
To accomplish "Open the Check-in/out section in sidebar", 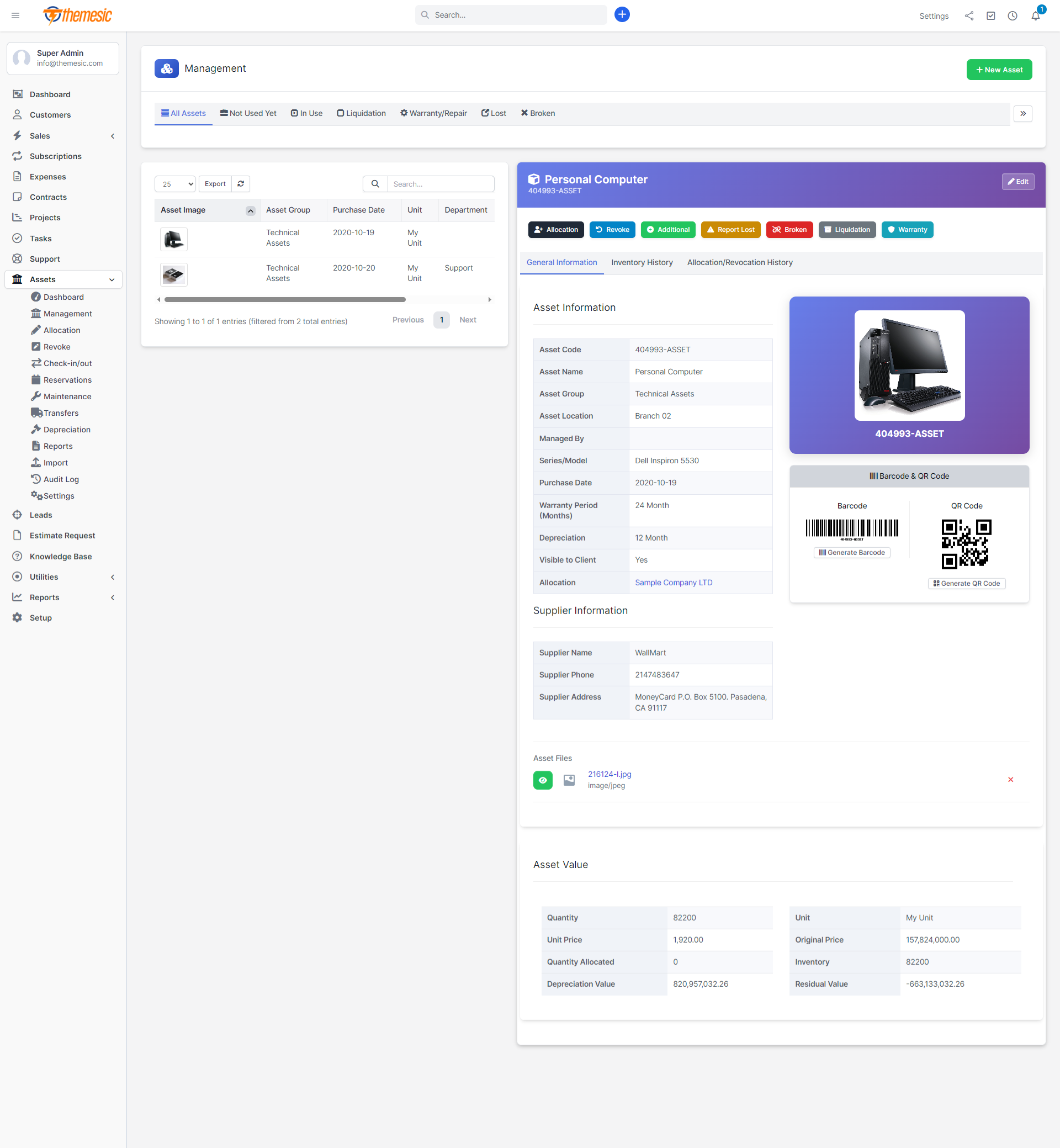I will (x=68, y=363).
